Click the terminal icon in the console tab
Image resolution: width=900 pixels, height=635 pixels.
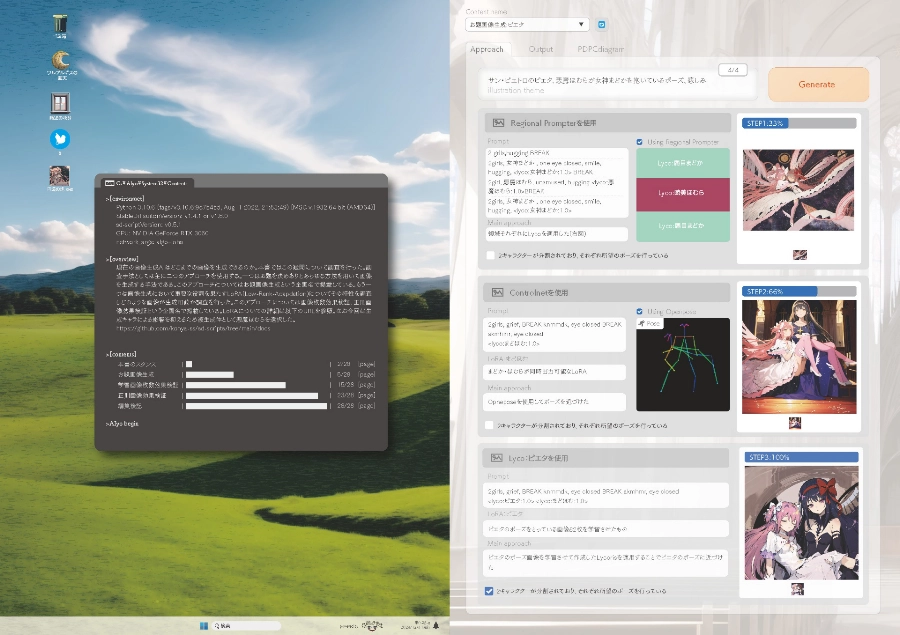tap(109, 183)
